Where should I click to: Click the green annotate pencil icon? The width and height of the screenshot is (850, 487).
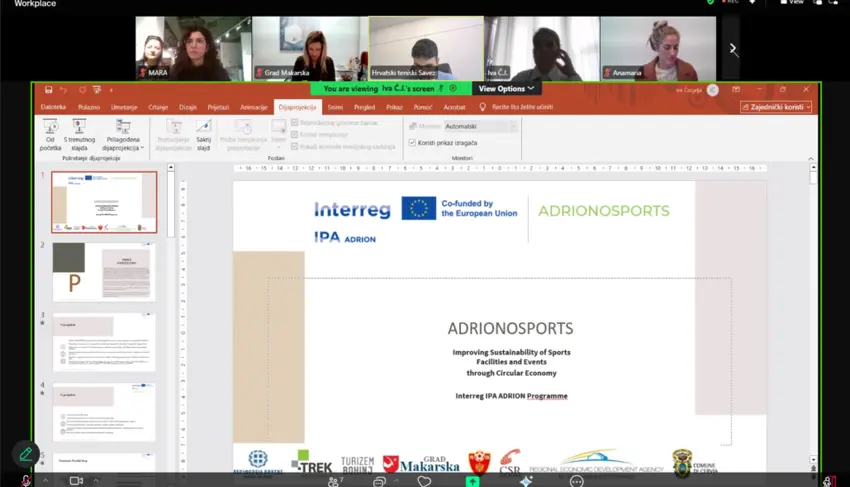pos(25,454)
